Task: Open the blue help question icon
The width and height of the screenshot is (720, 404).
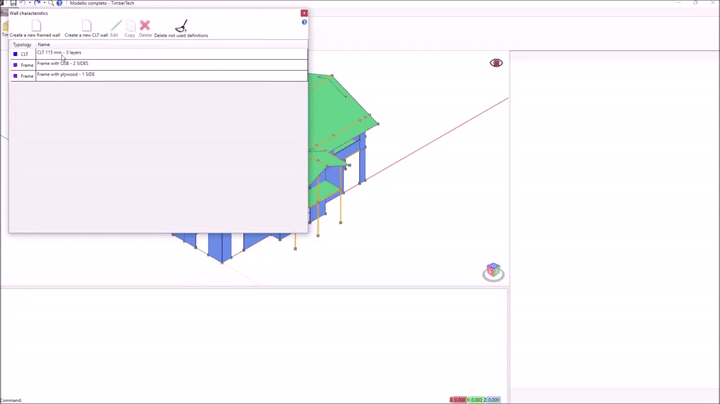Action: (304, 22)
